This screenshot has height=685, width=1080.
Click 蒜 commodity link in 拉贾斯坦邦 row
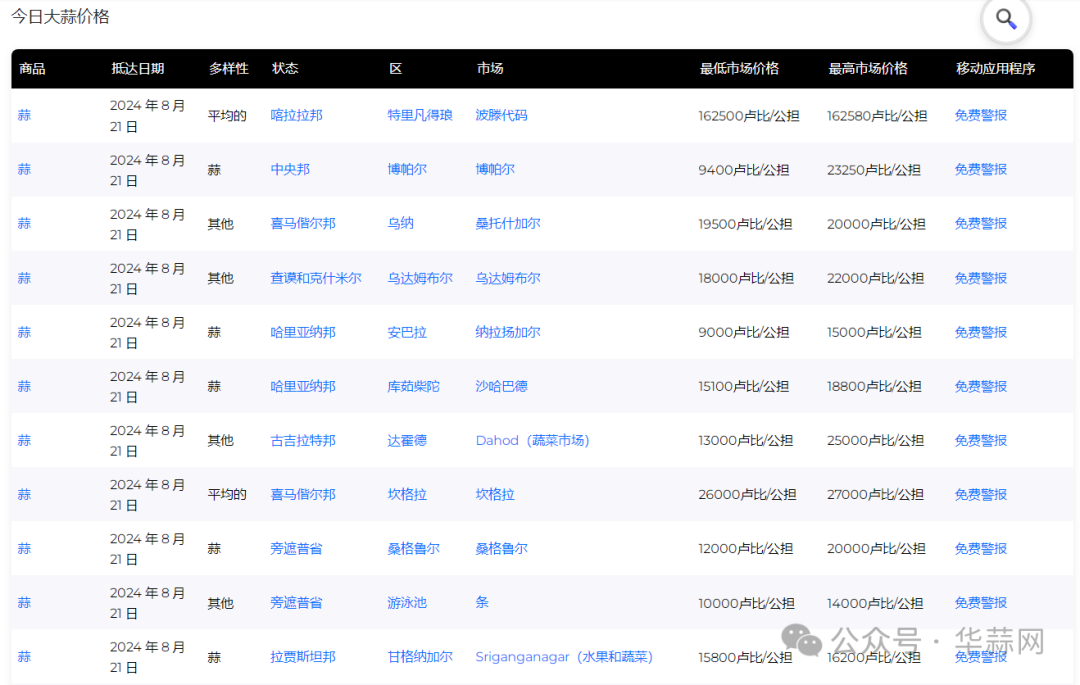[24, 657]
